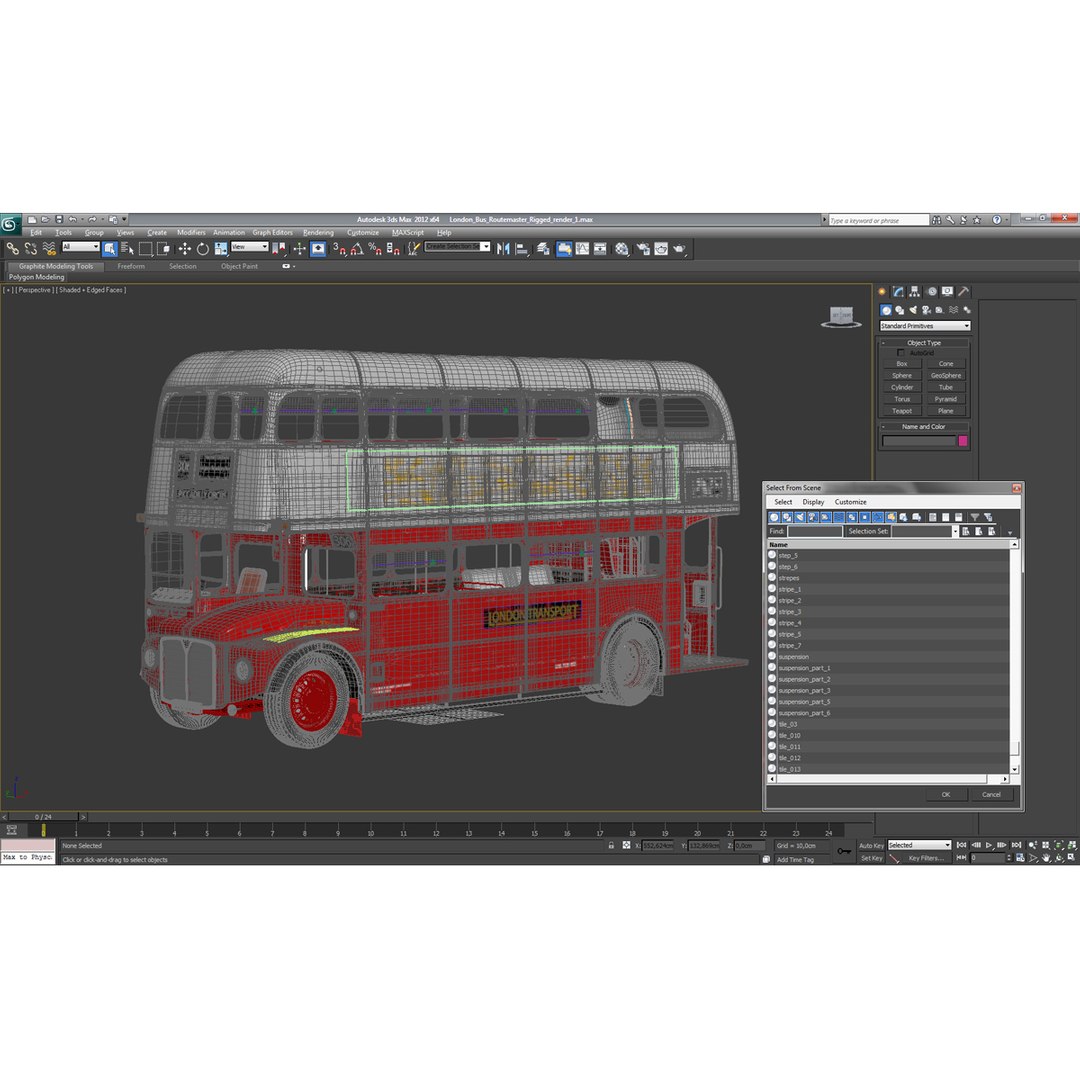Click the Set Key mode key icon
This screenshot has height=1080, width=1080.
click(x=844, y=851)
